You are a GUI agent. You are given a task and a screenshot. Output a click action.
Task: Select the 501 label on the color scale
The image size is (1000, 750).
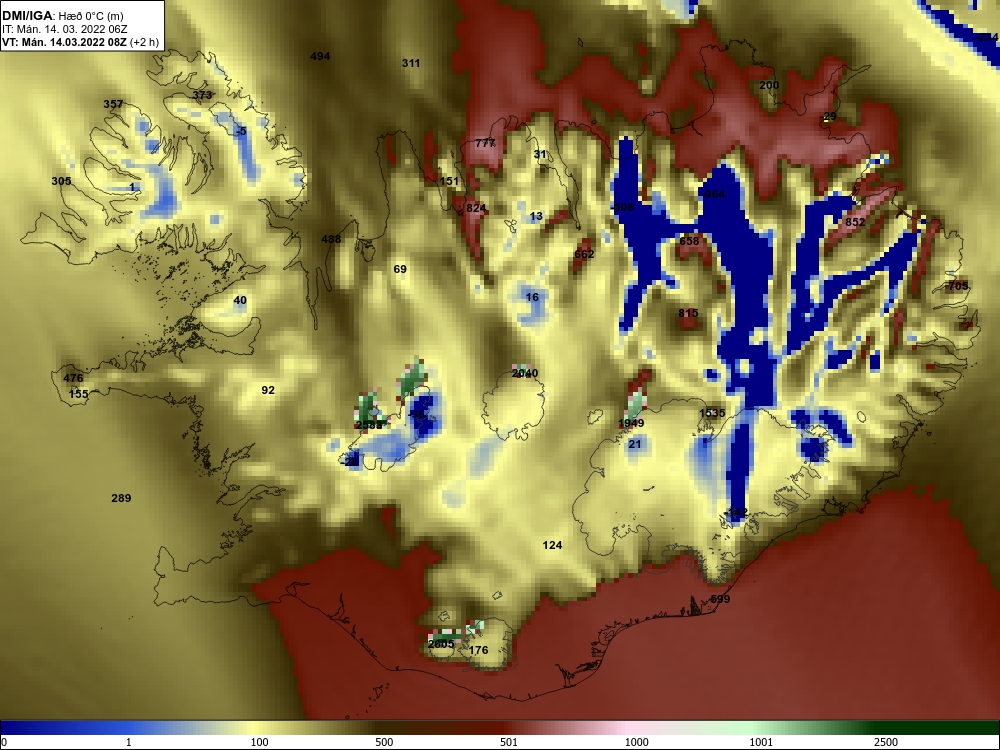click(x=508, y=742)
